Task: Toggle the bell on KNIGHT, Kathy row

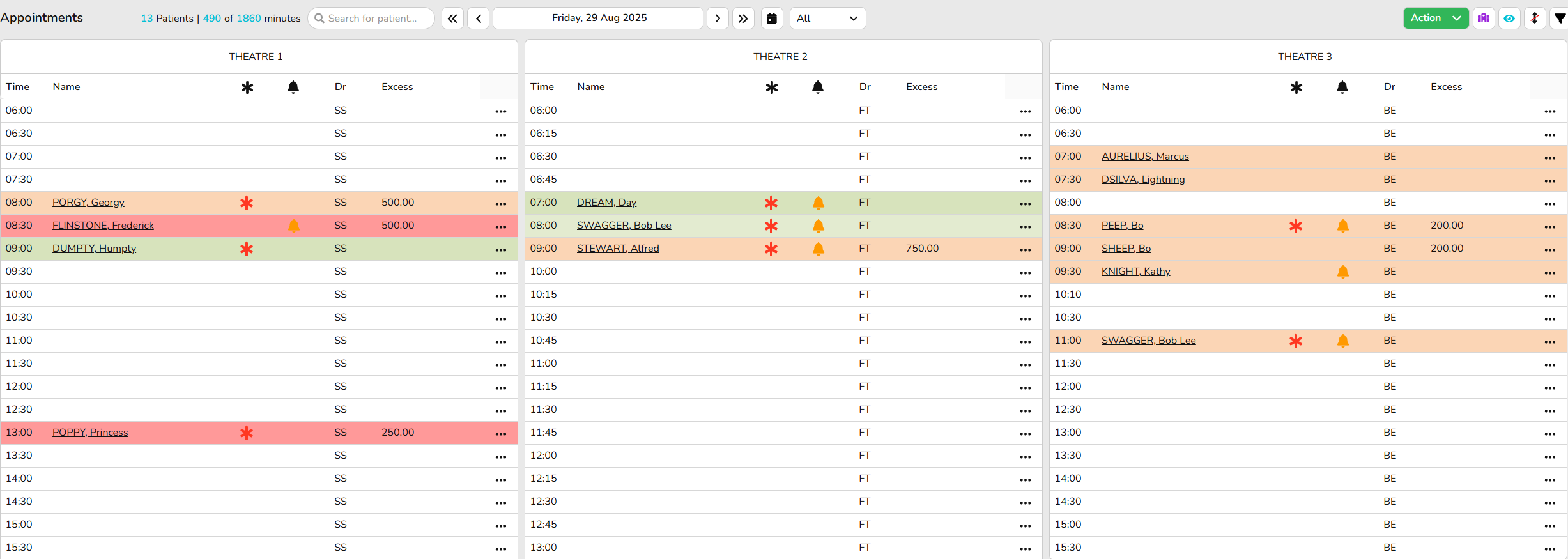Action: pos(1342,272)
